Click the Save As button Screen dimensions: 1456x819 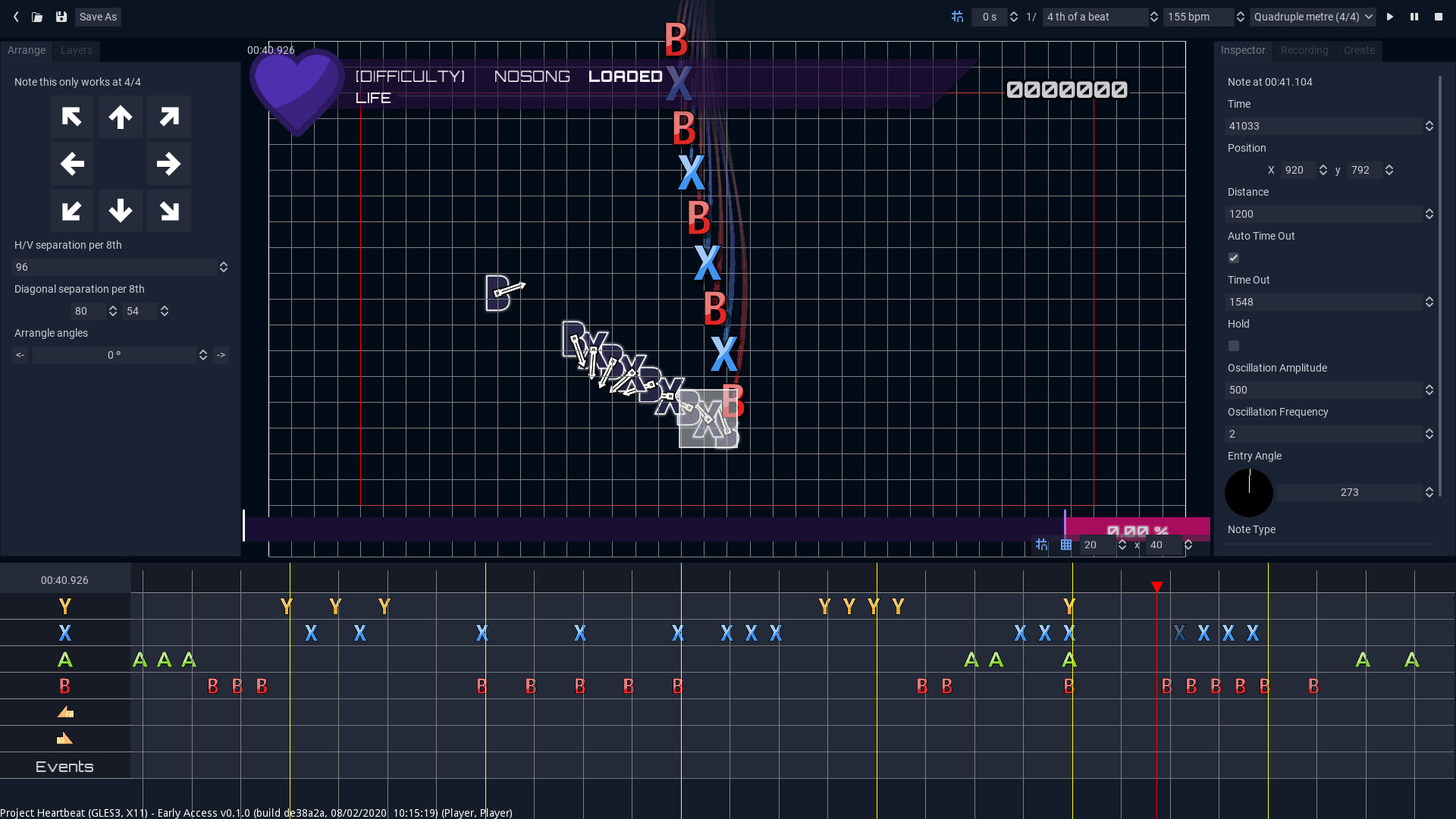point(98,17)
